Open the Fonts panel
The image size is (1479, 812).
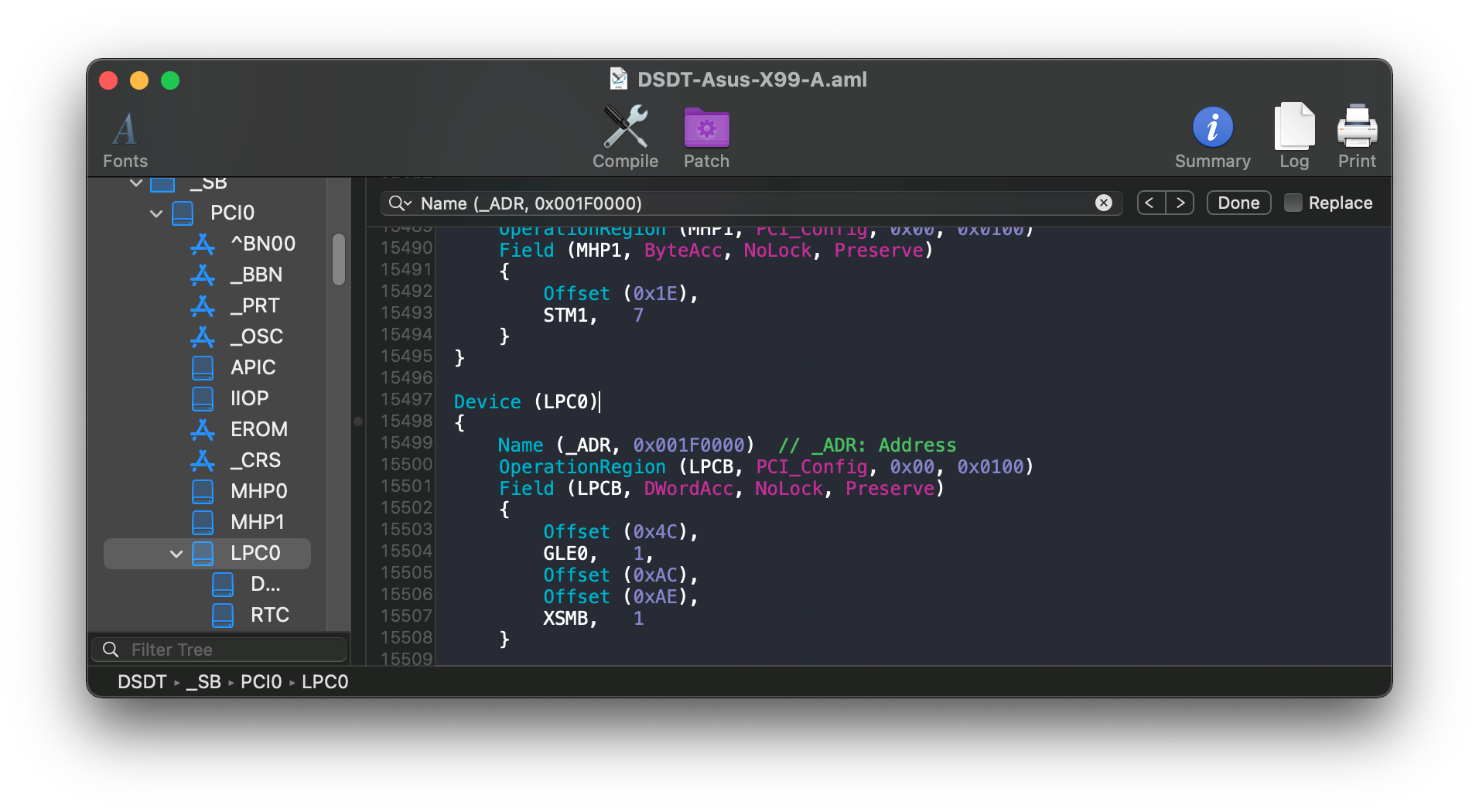(x=125, y=130)
